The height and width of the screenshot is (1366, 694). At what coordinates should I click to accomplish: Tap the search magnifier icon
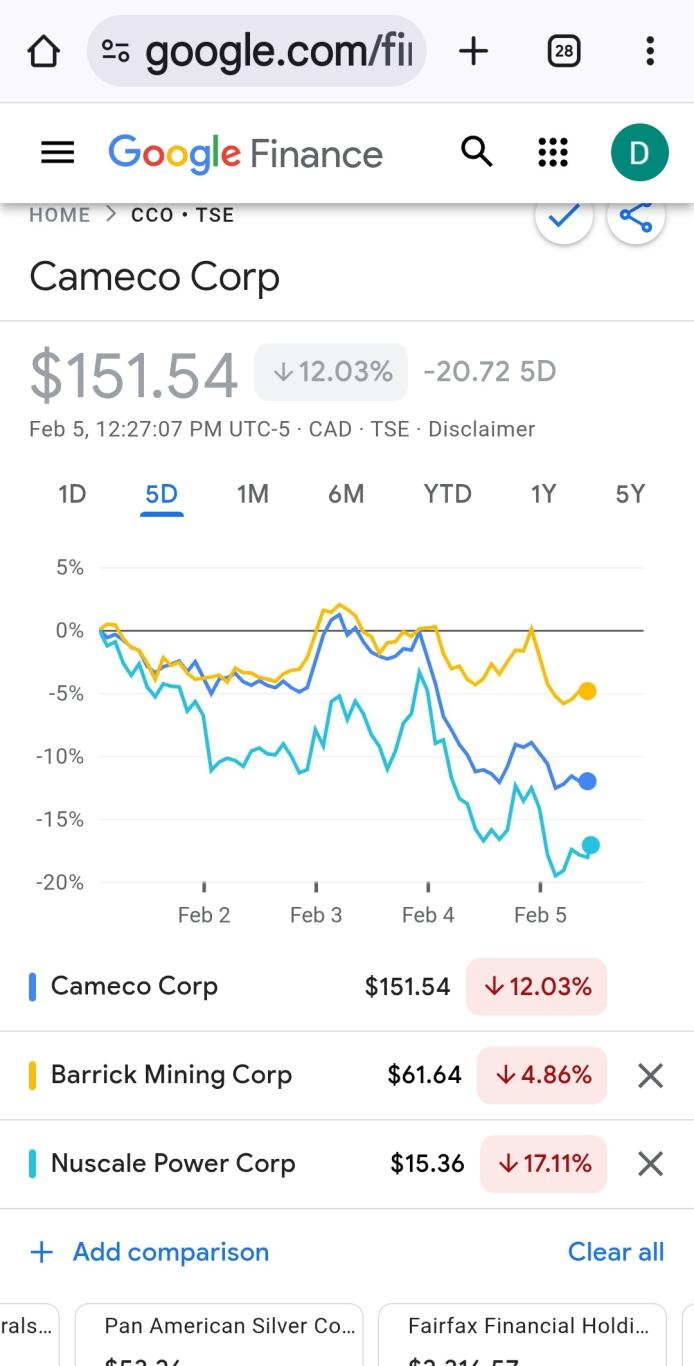pyautogui.click(x=477, y=153)
